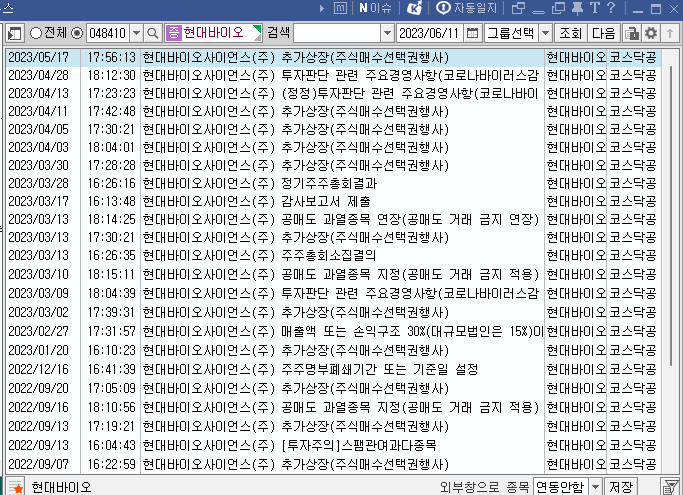The height and width of the screenshot is (495, 683).
Task: Open [투자주의]스팸관여과다종목 disclosure row
Action: coord(333,445)
